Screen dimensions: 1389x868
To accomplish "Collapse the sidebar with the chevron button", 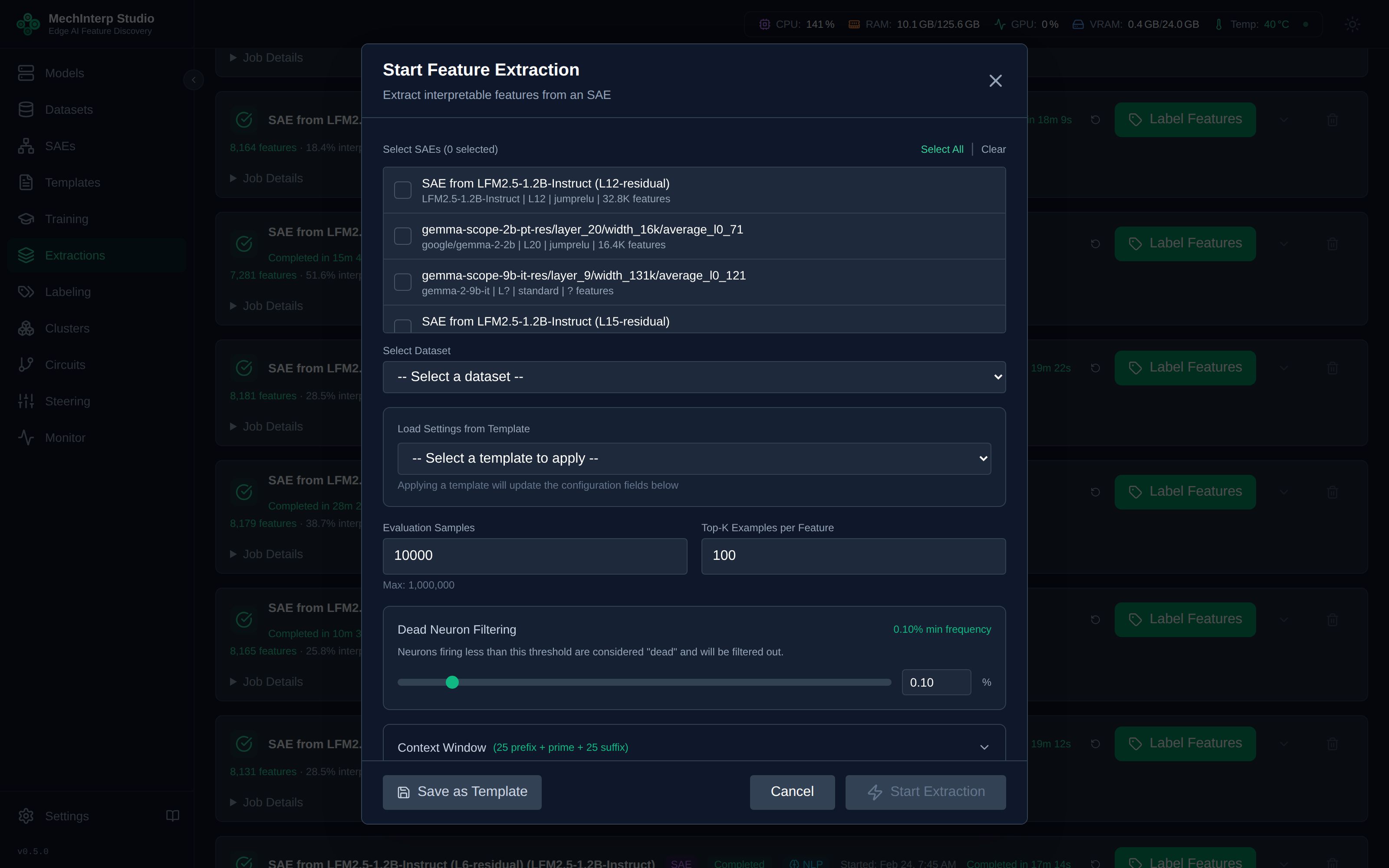I will coord(194,80).
